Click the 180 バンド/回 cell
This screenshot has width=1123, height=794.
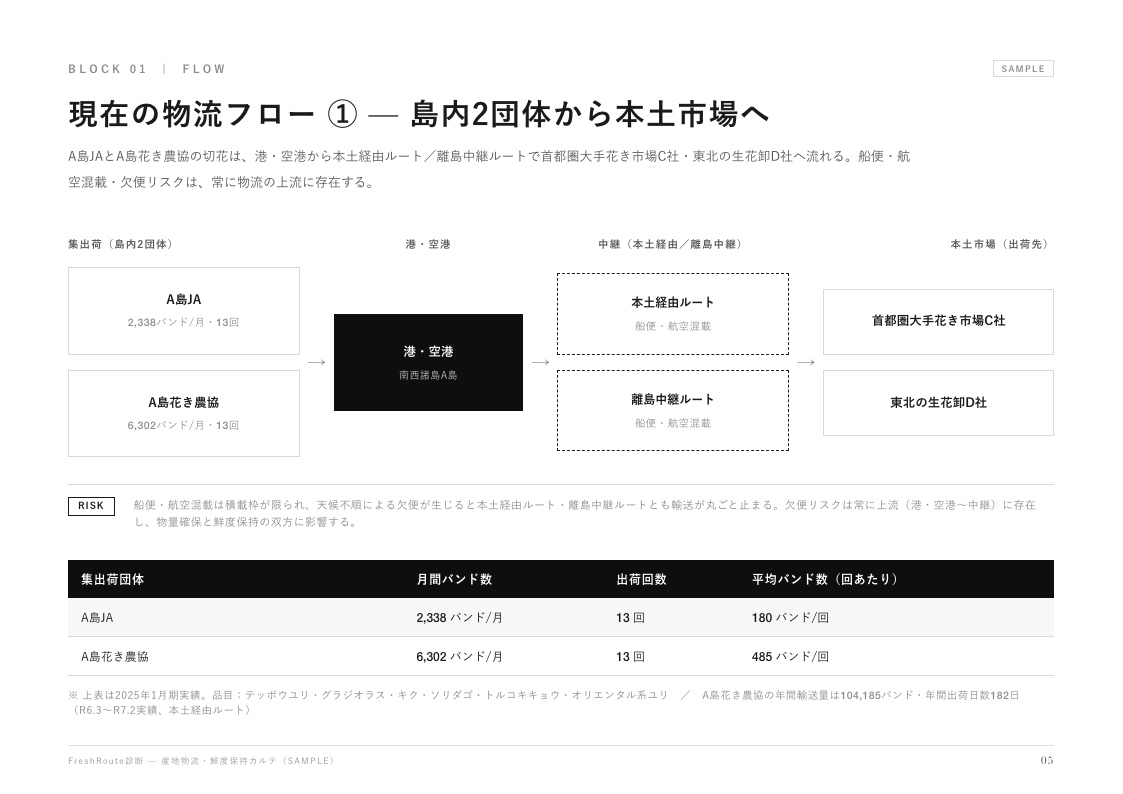point(790,617)
